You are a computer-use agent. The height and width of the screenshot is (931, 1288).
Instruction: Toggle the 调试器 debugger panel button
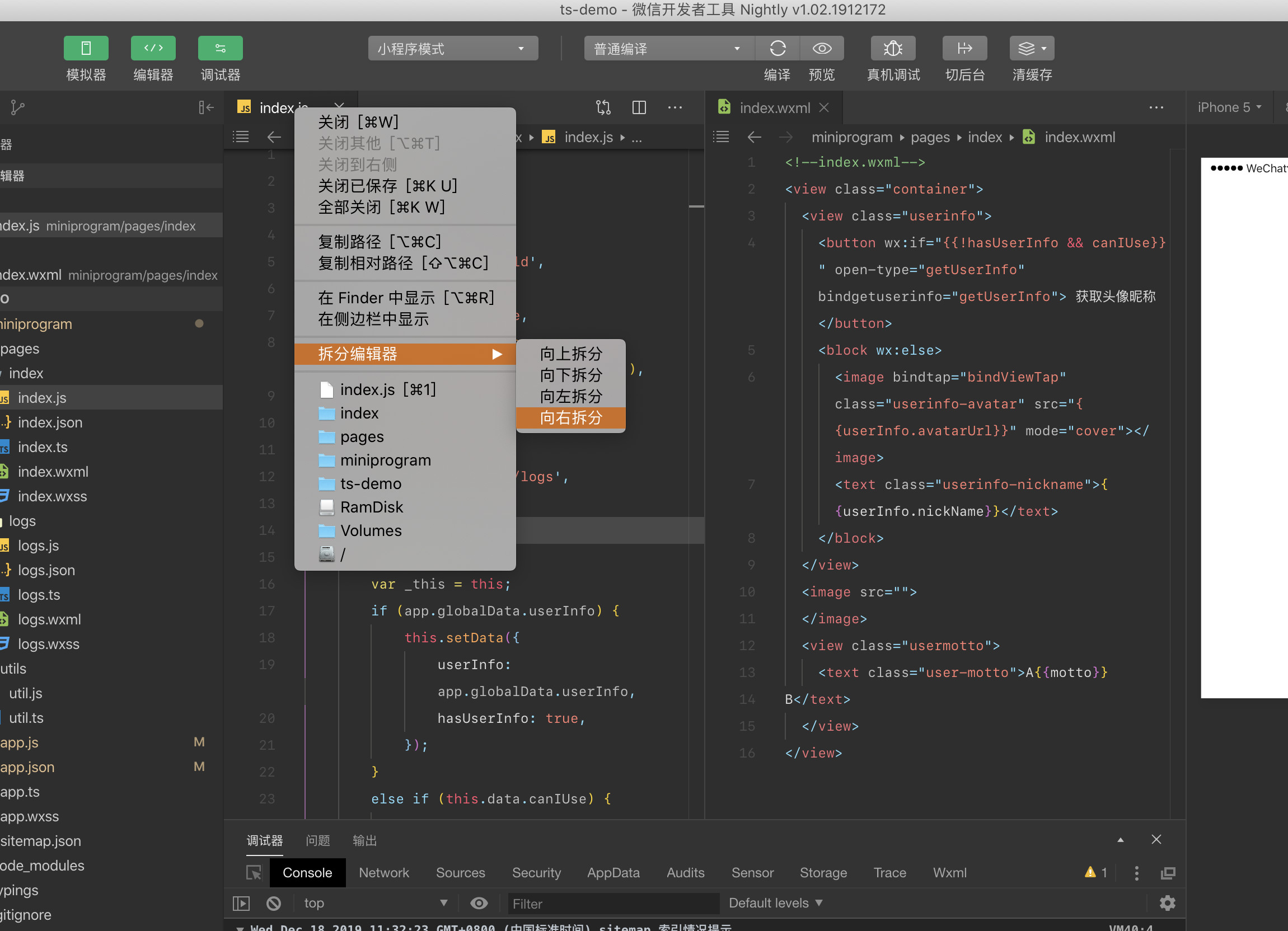click(x=221, y=48)
